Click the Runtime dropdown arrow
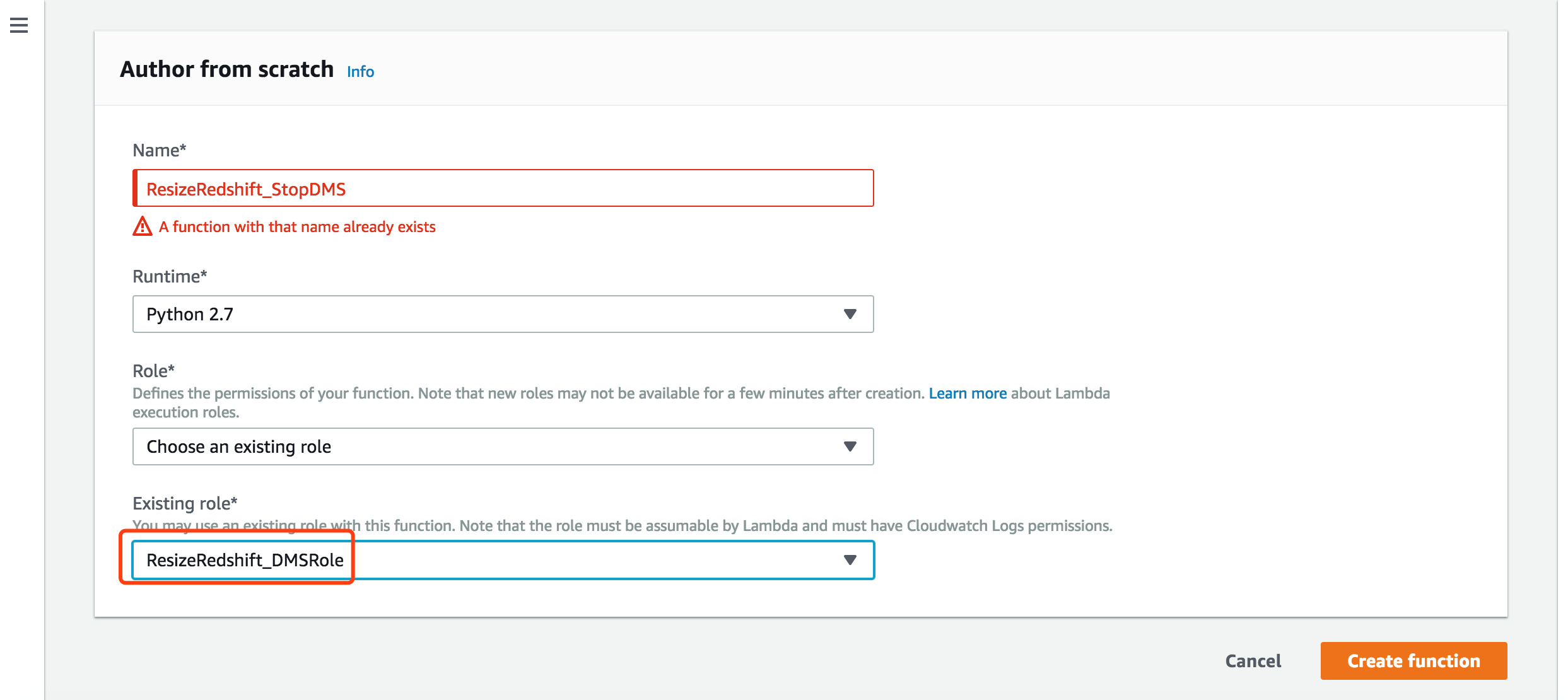 [x=850, y=314]
